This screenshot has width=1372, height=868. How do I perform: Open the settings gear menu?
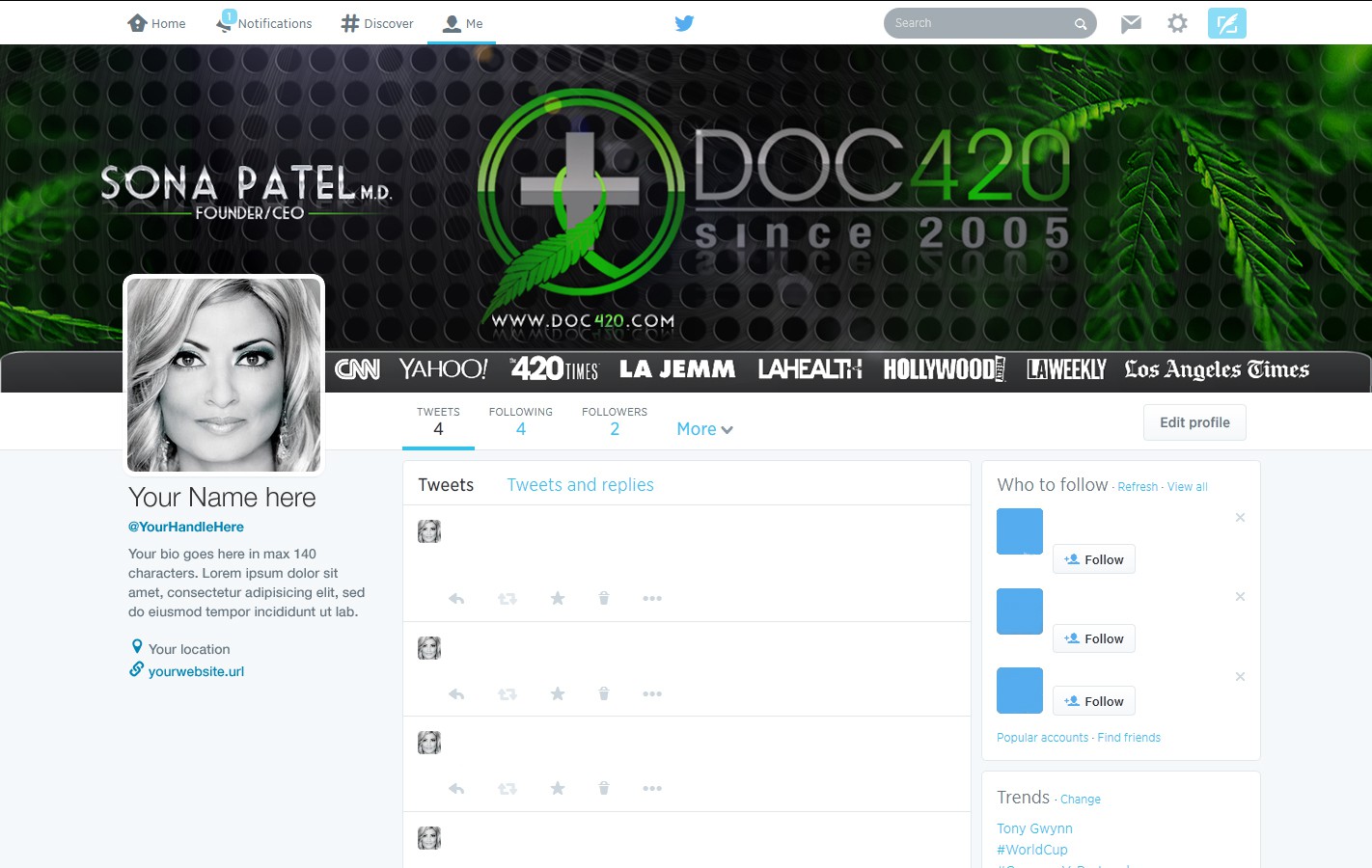pyautogui.click(x=1177, y=23)
